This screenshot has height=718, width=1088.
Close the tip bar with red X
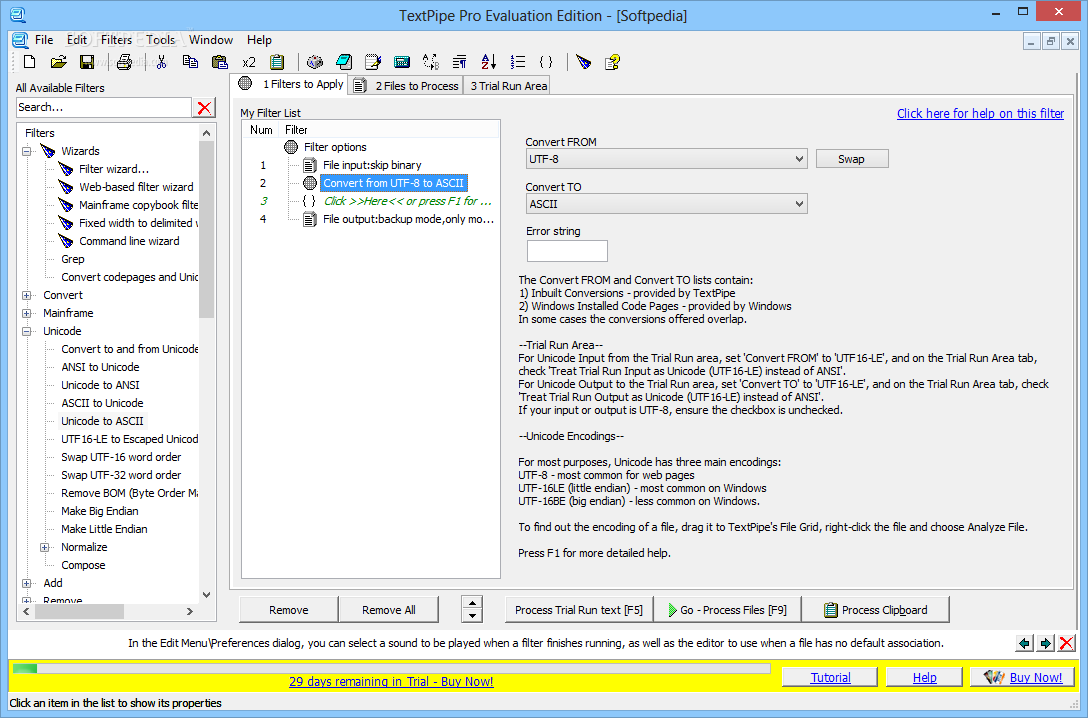click(x=1066, y=643)
